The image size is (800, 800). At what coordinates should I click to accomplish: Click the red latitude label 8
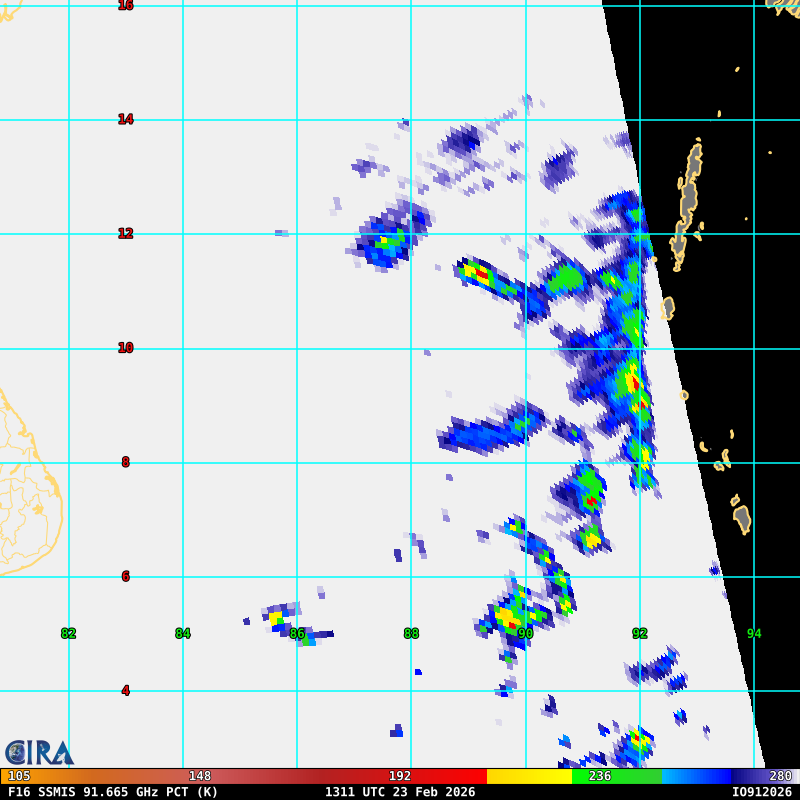125,462
